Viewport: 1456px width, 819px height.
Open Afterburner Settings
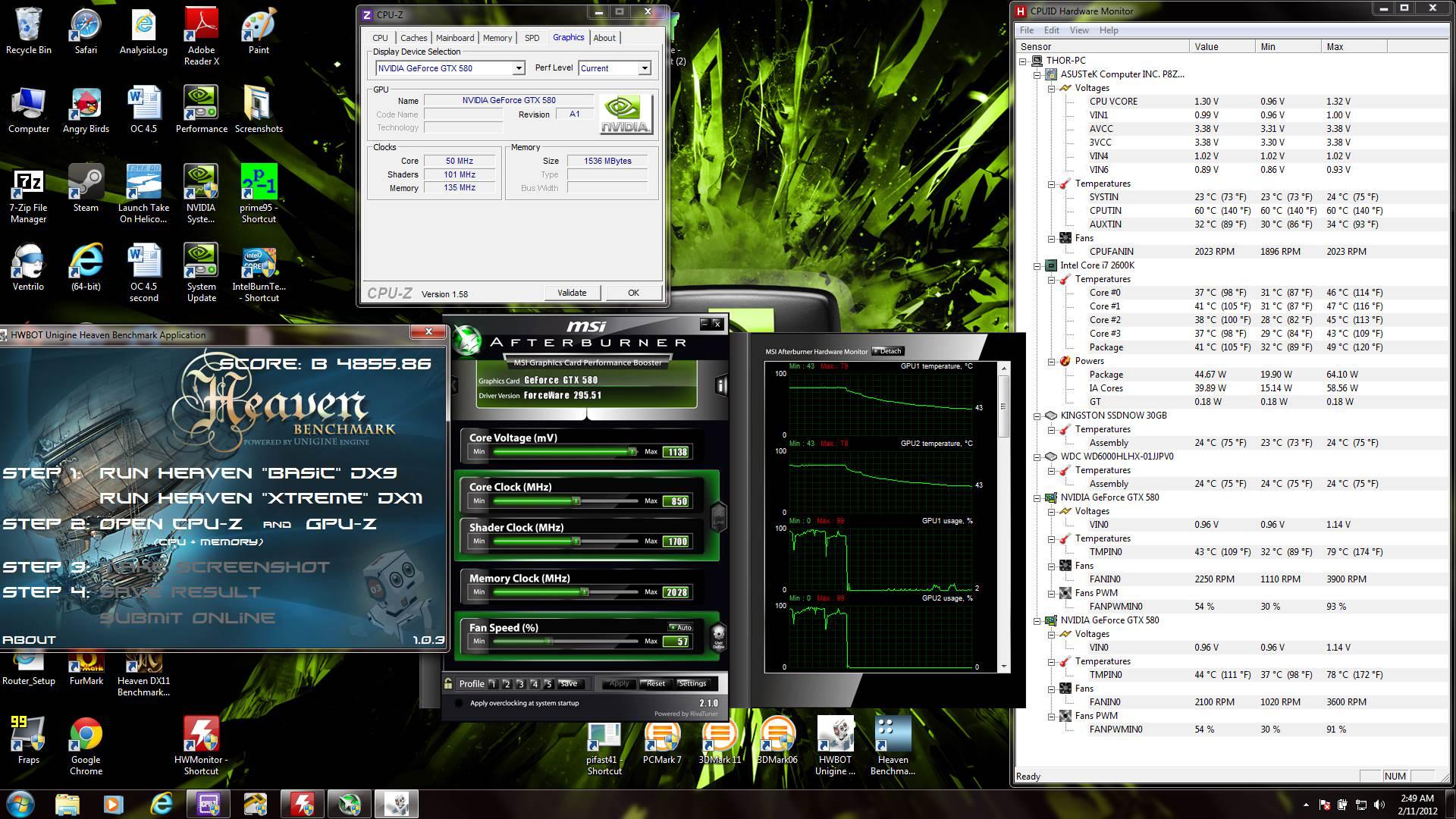coord(692,683)
